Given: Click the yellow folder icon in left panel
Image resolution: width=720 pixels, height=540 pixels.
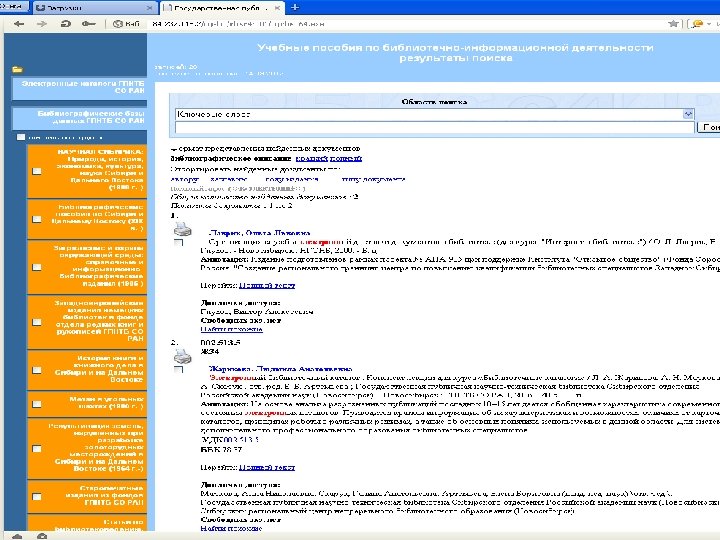Looking at the screenshot, I should 18,69.
